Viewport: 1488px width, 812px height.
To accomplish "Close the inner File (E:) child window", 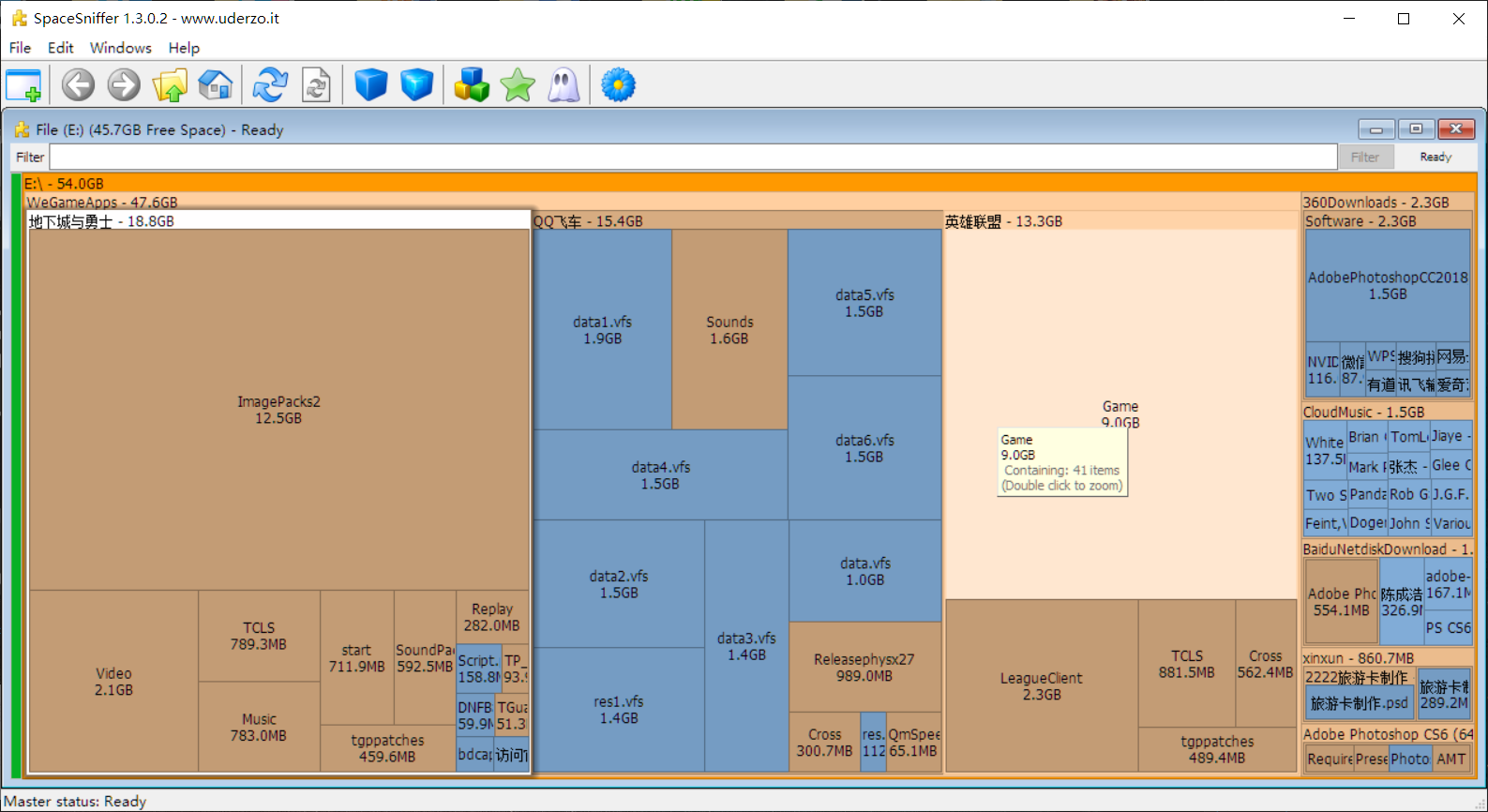I will tap(1456, 128).
